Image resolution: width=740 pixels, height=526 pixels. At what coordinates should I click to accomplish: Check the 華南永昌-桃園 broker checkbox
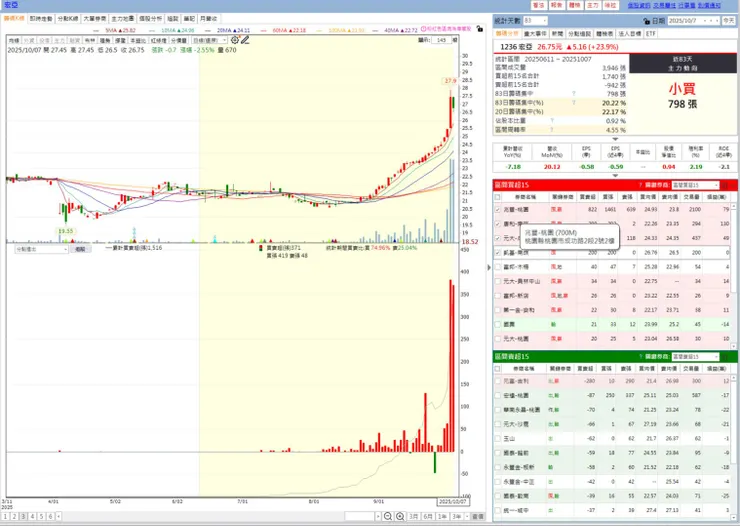(497, 410)
